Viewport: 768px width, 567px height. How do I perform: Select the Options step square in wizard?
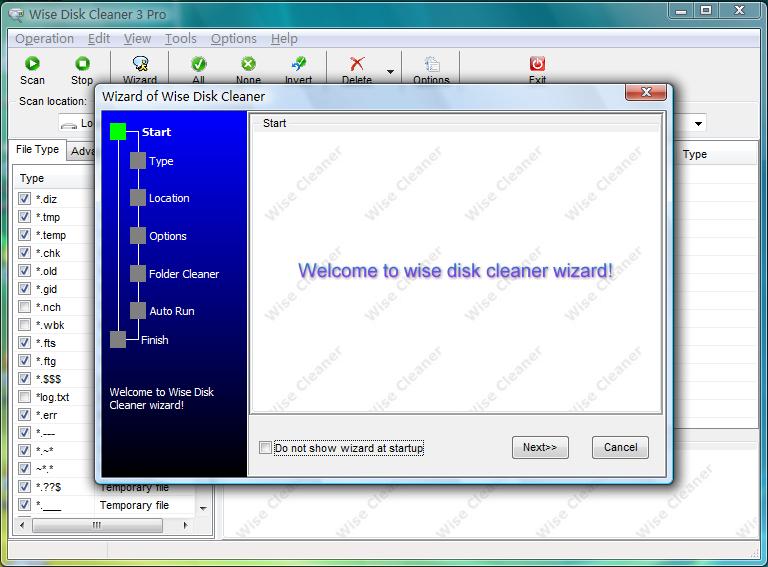tap(138, 236)
